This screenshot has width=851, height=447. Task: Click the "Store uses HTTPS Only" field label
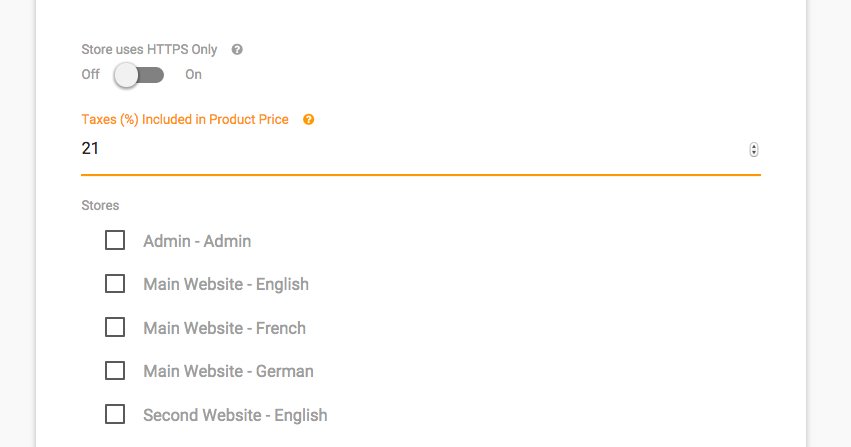[149, 49]
